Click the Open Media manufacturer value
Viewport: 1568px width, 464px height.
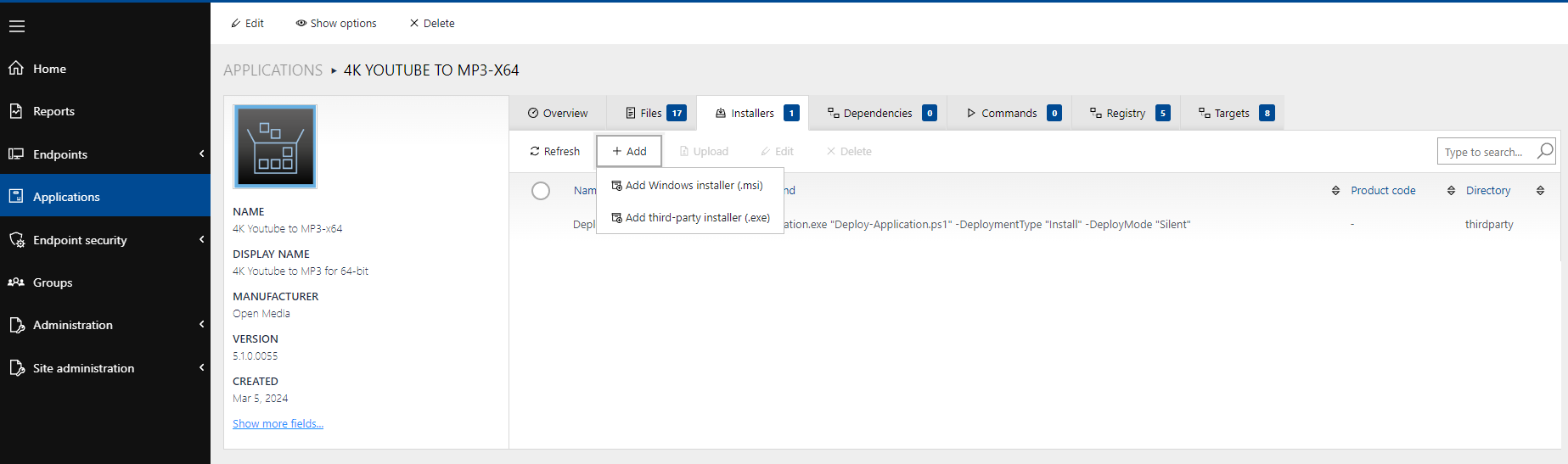(x=261, y=314)
